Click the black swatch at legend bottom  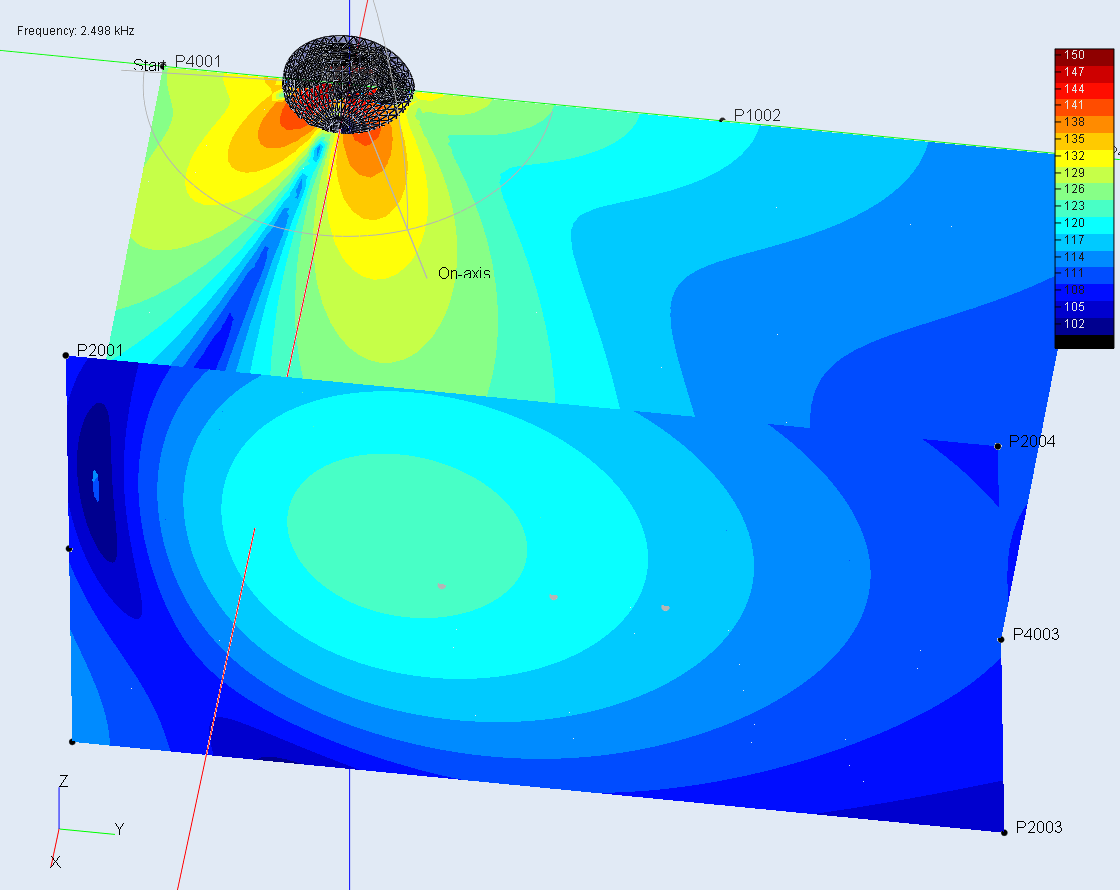(1084, 342)
